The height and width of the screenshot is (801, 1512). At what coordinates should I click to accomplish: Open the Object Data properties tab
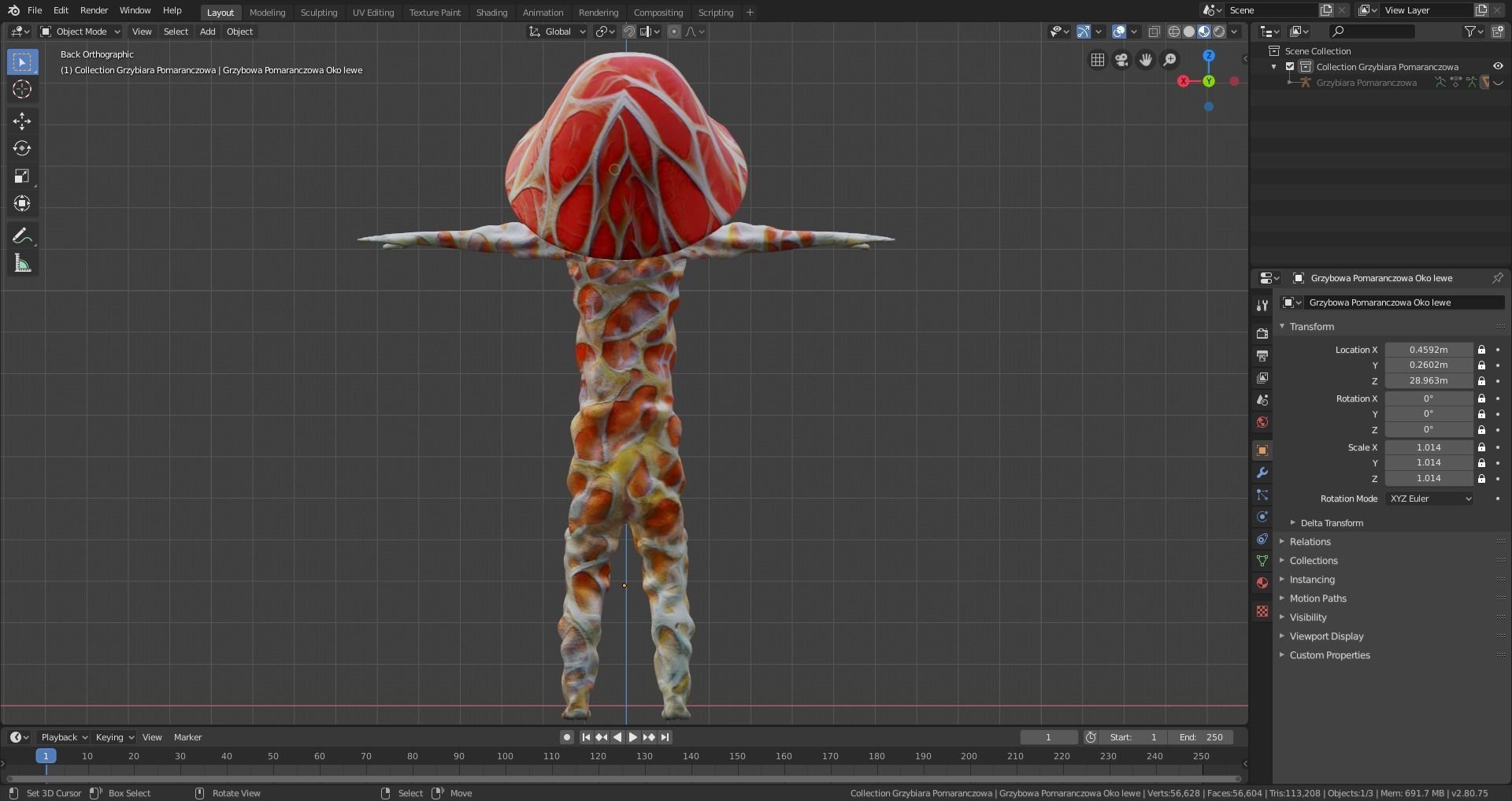click(x=1262, y=561)
